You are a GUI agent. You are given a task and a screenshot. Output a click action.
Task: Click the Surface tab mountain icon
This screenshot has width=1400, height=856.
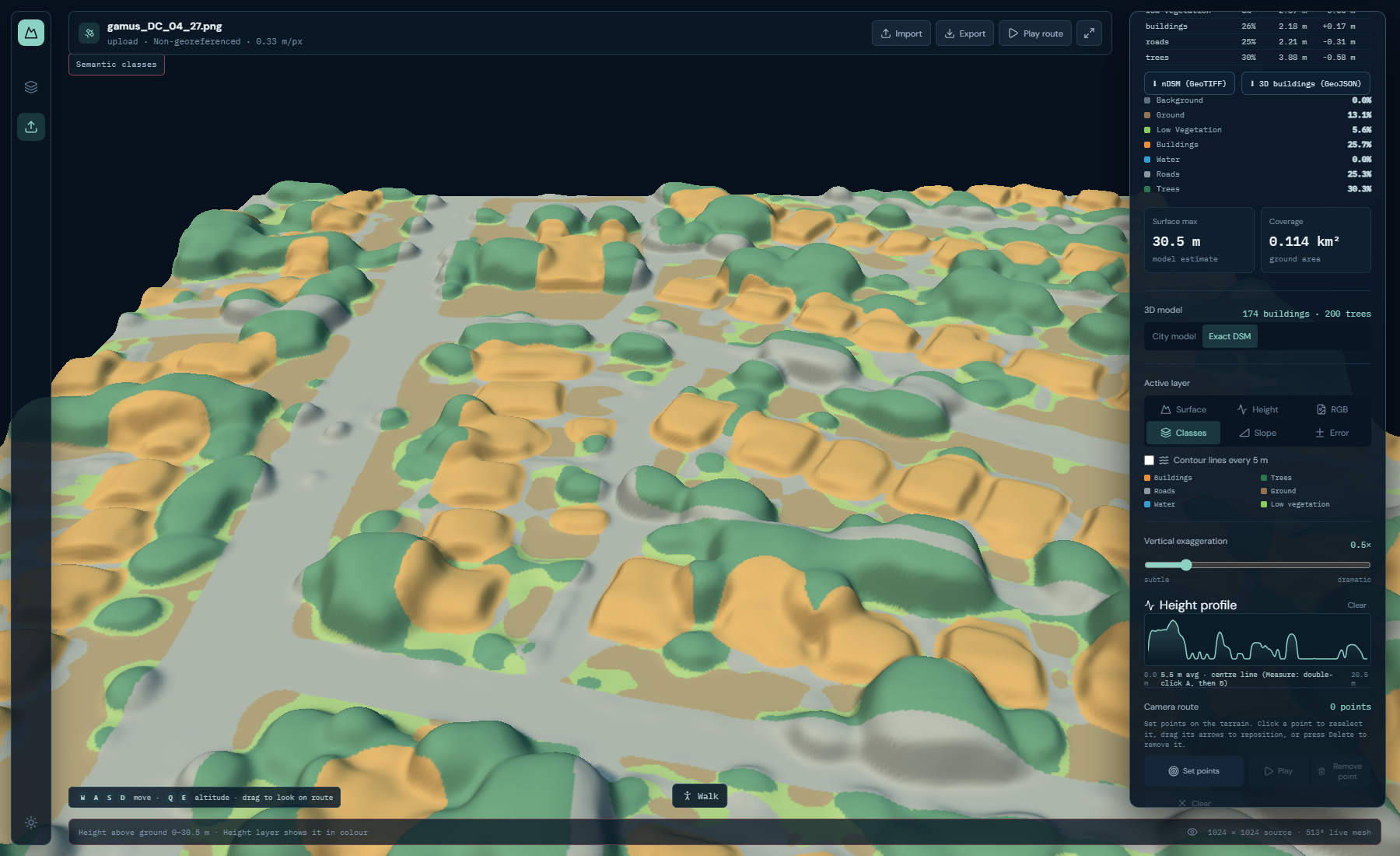tap(1166, 409)
